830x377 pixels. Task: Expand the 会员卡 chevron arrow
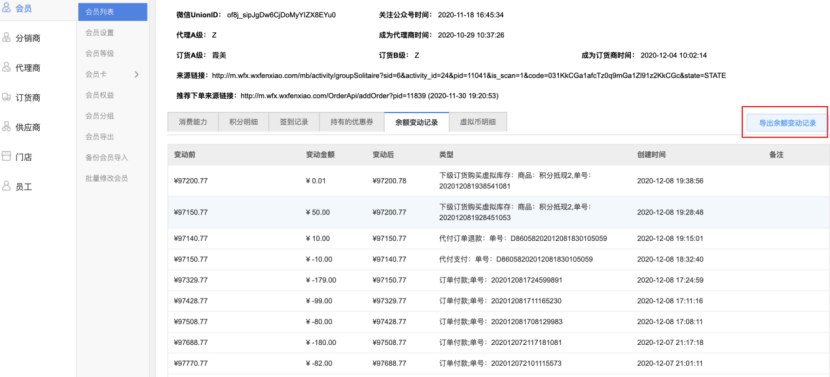(x=136, y=75)
